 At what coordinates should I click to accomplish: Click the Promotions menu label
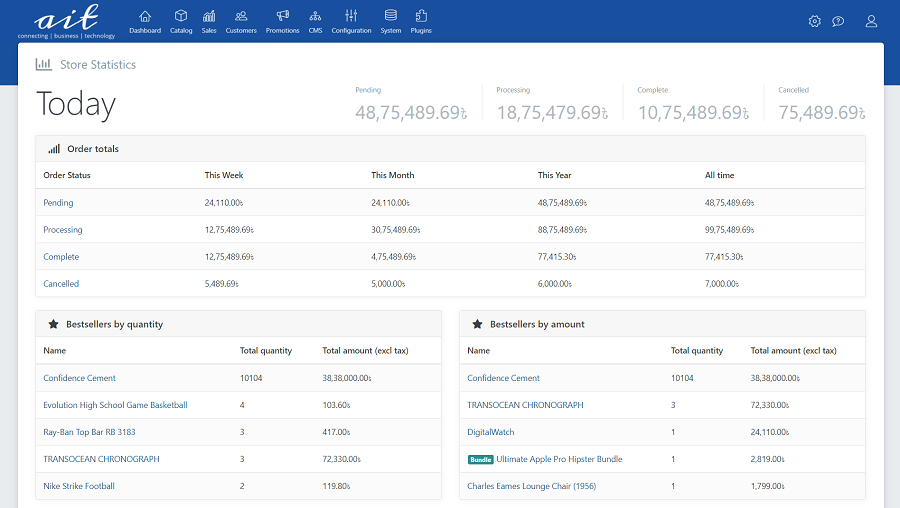click(x=282, y=30)
